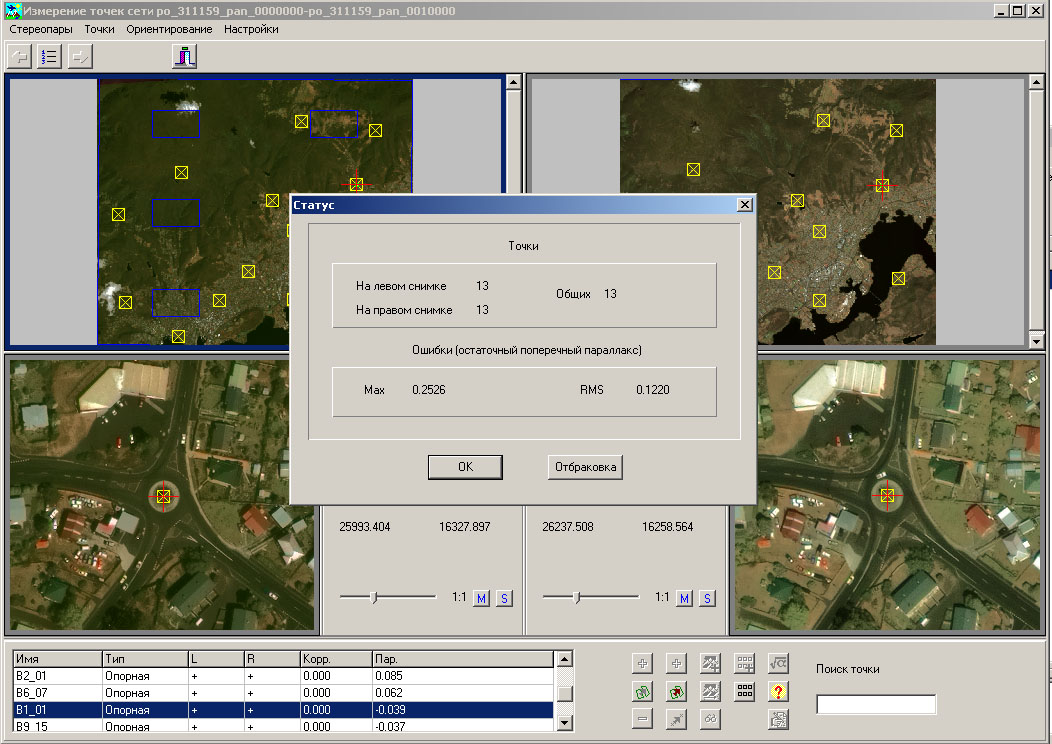Open the Ориентирование menu
The height and width of the screenshot is (744, 1052).
[x=169, y=29]
